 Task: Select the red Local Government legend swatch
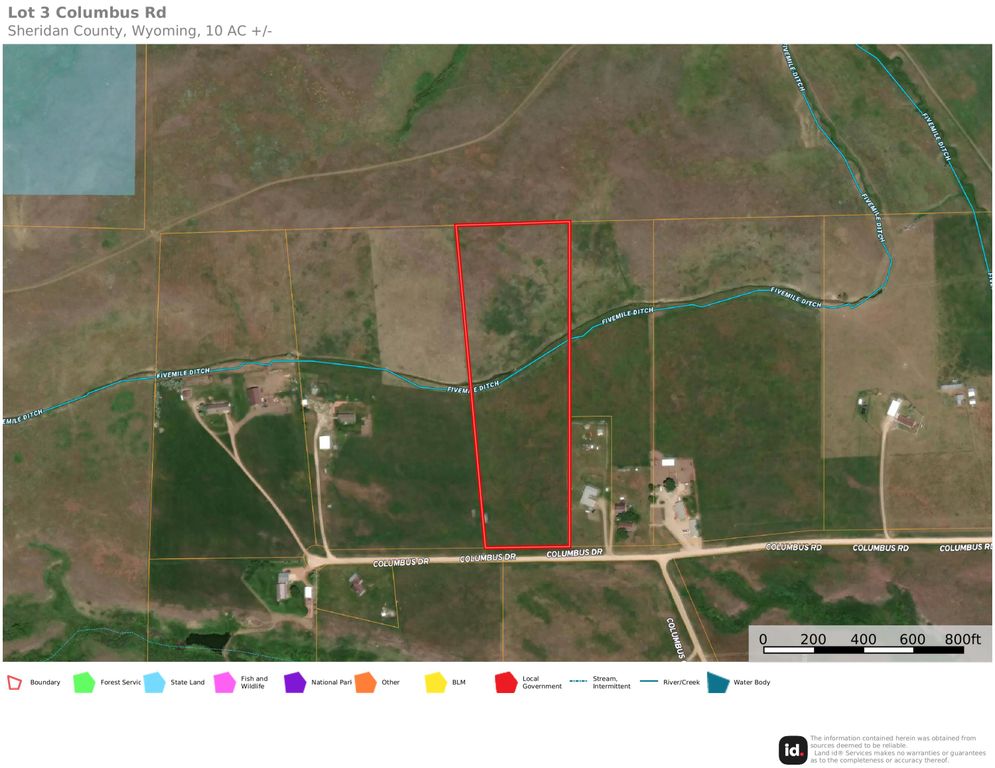click(x=506, y=682)
